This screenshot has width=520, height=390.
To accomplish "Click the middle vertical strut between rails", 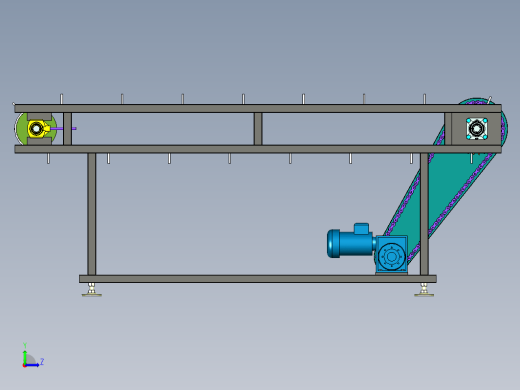I will pyautogui.click(x=258, y=129).
